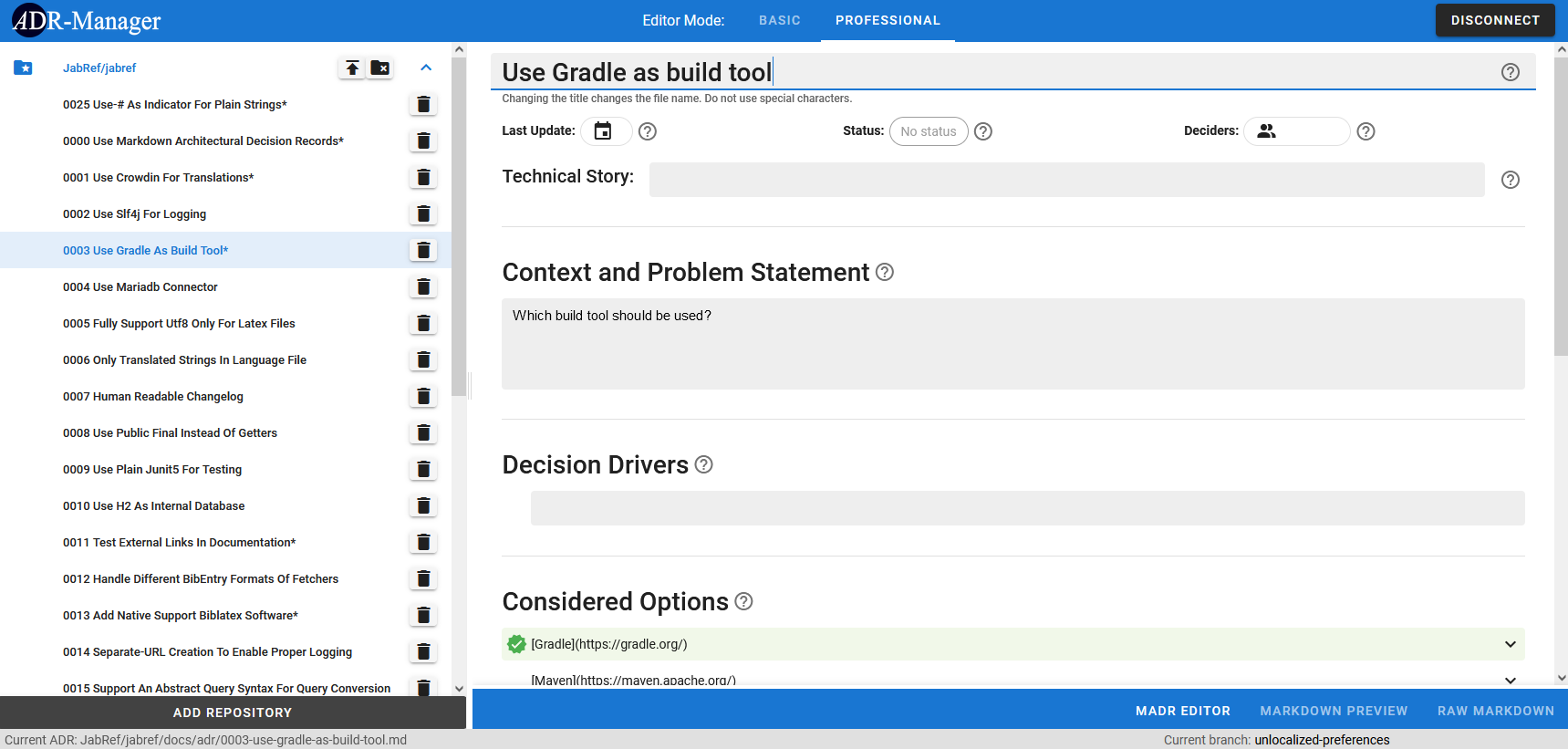Expand the Maven considered option
The height and width of the screenshot is (749, 1568).
click(1511, 680)
